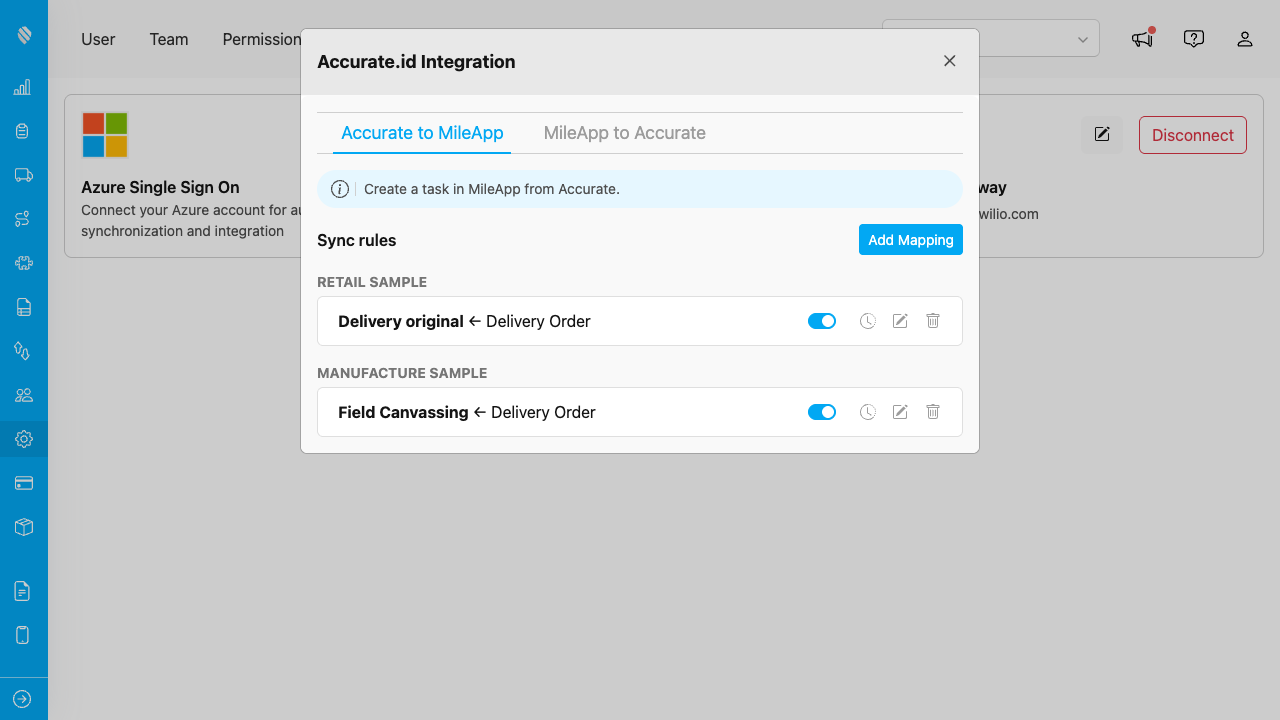Click the Sync rules heading

click(357, 240)
